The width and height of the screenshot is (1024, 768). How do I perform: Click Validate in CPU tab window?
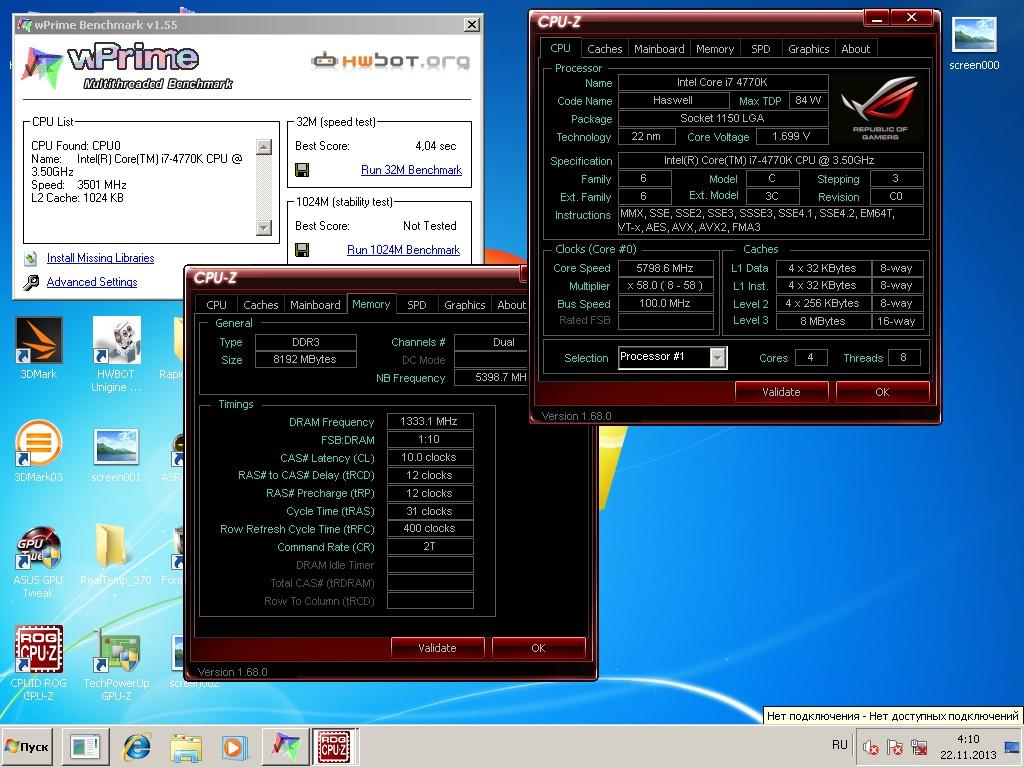pyautogui.click(x=781, y=392)
